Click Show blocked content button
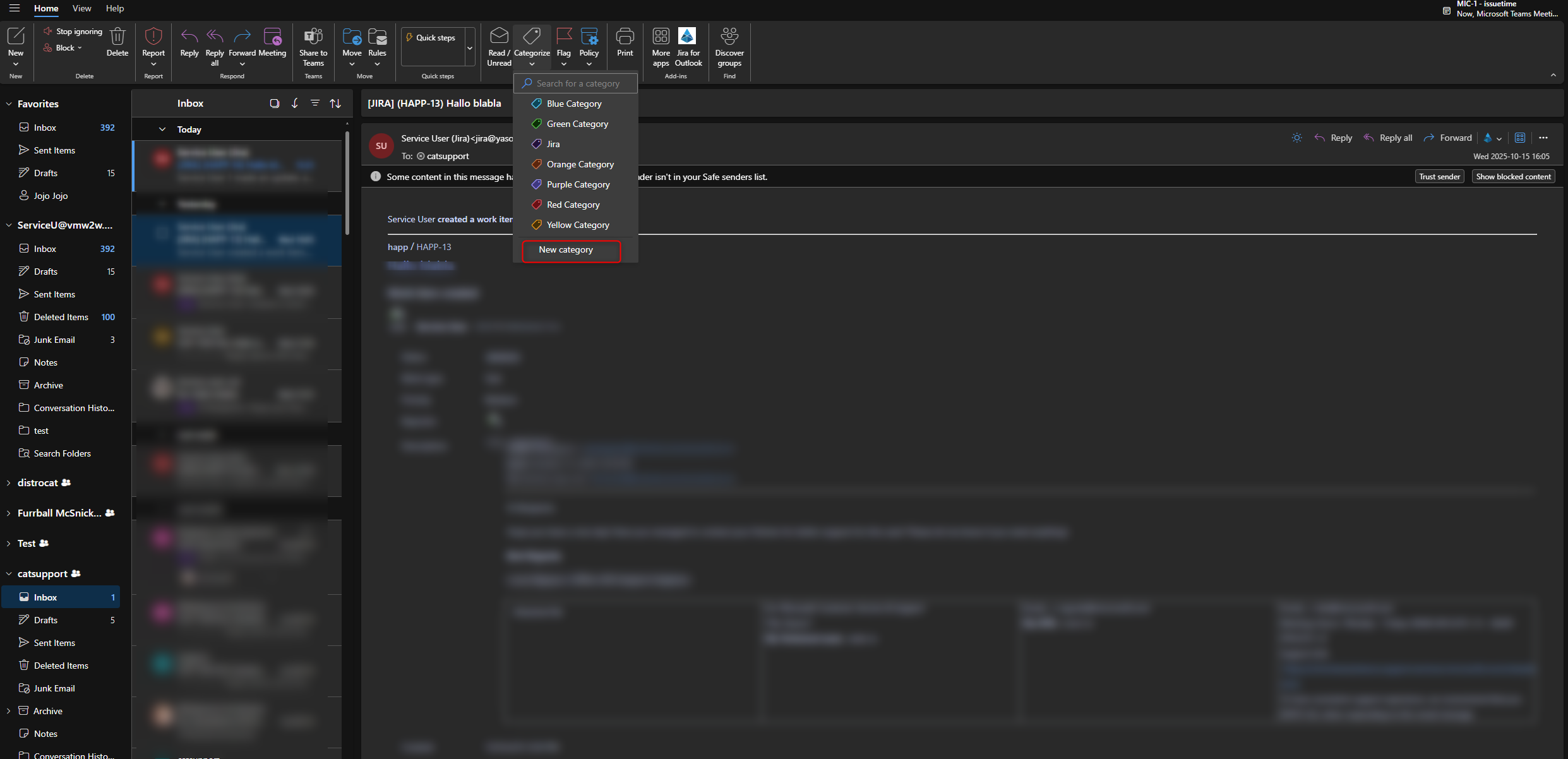This screenshot has height=759, width=1568. pos(1513,177)
